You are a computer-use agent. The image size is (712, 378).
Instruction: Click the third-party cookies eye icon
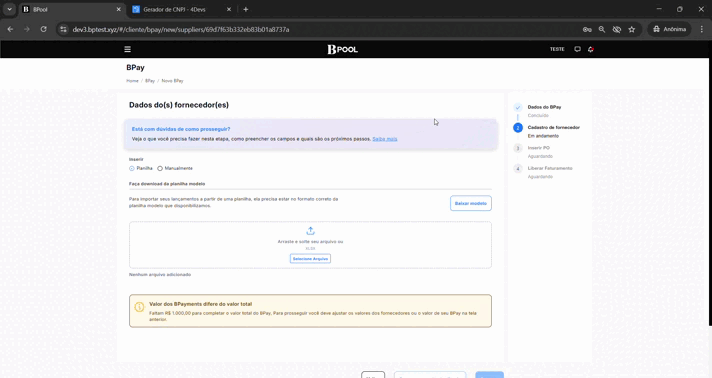point(617,29)
